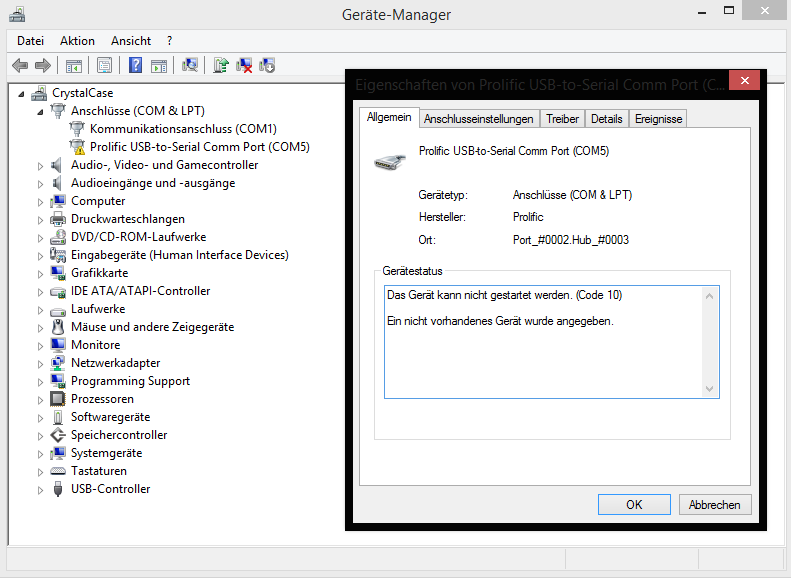Click the Prozessoren chip icon
The image size is (791, 578).
[58, 399]
